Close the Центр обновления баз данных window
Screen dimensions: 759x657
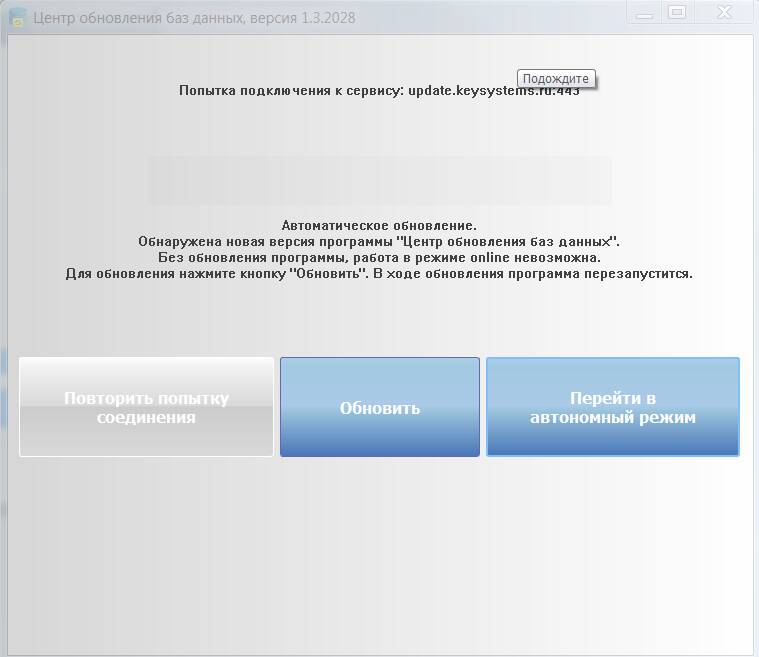click(x=724, y=13)
